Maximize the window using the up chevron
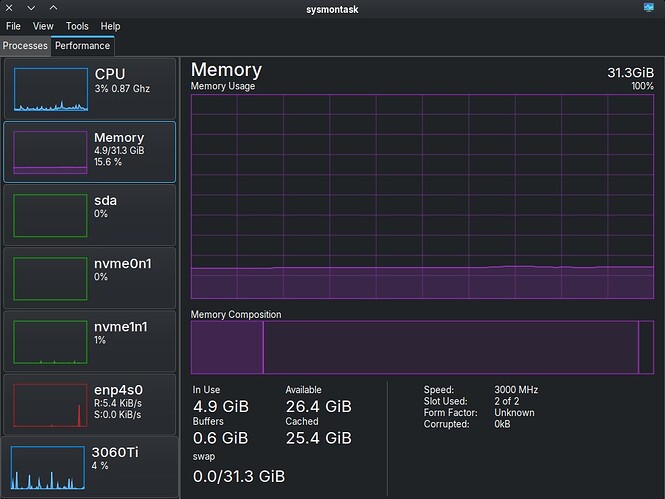 [53, 9]
